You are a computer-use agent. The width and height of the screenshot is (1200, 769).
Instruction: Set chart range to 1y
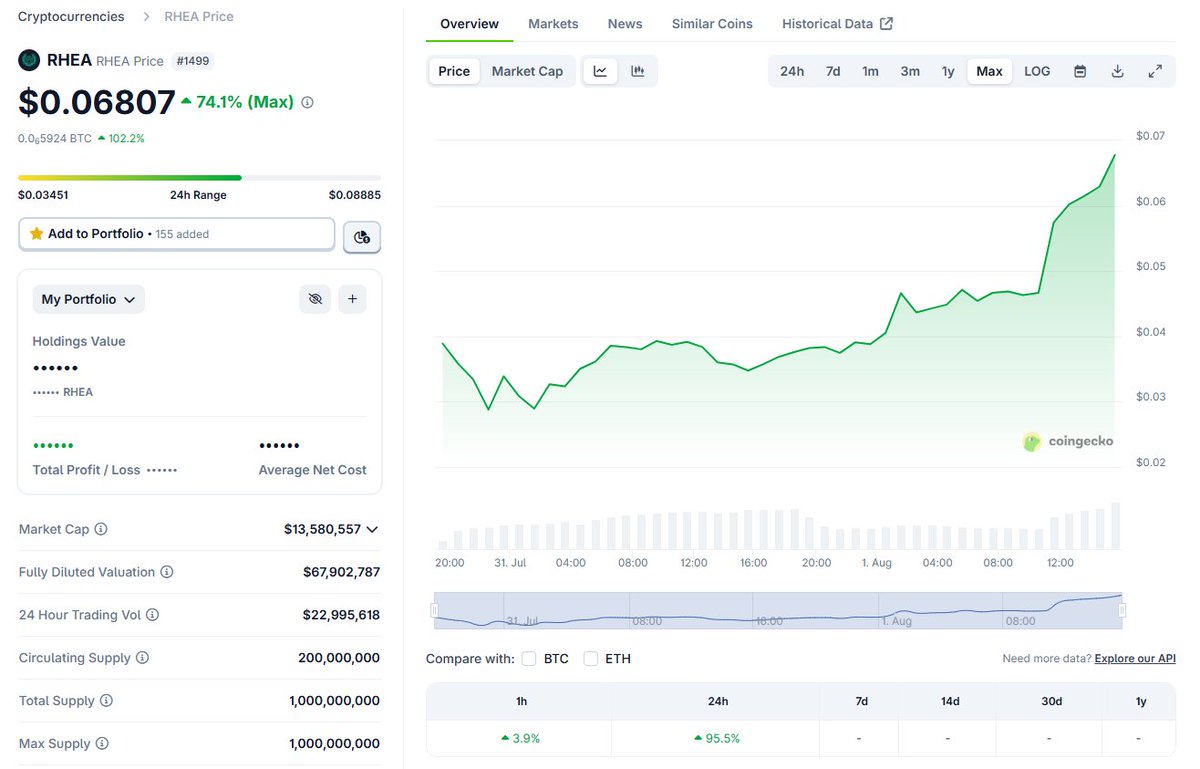click(x=948, y=71)
